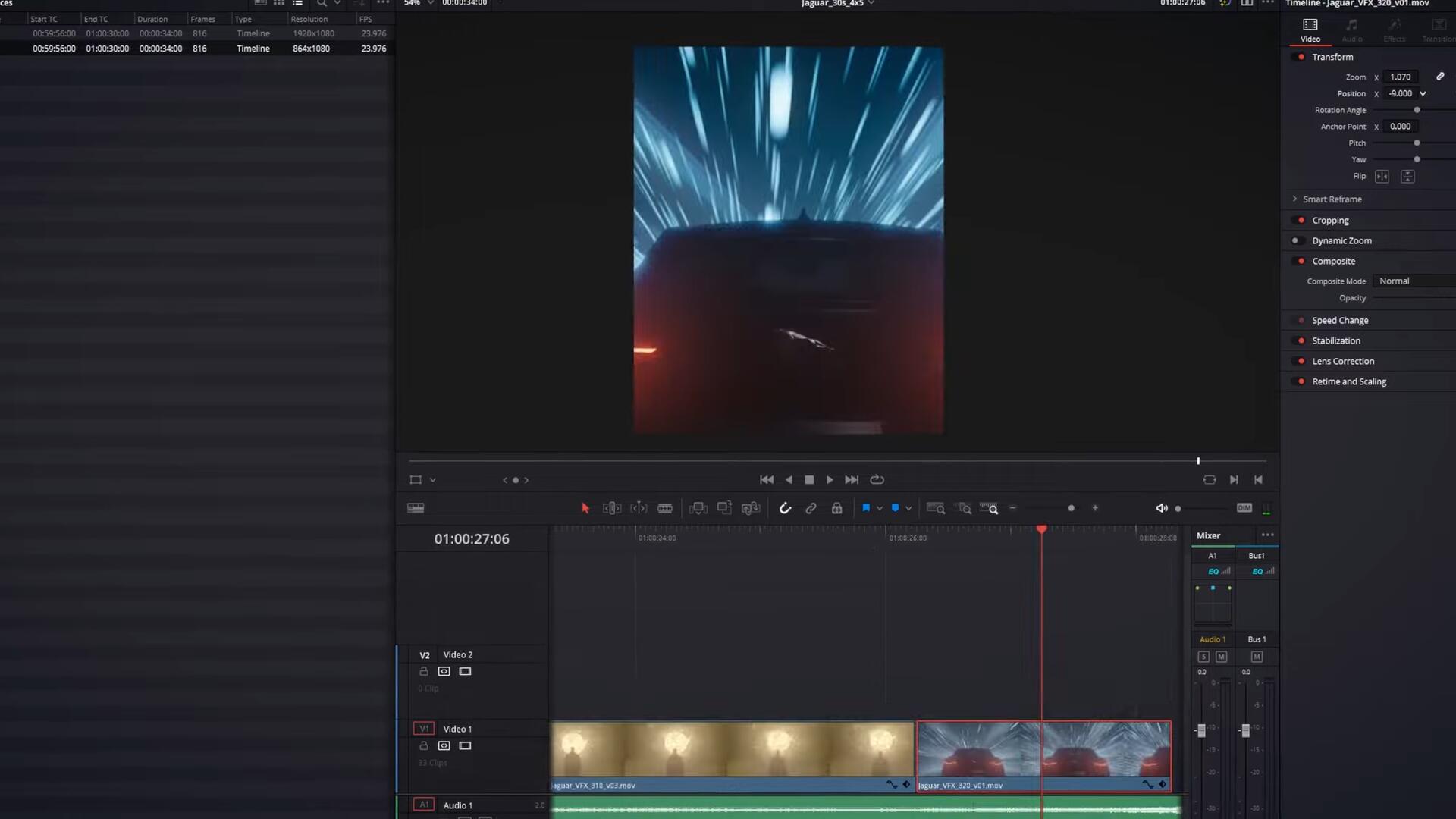Viewport: 1456px width, 819px height.
Task: Select the Trim Edit Mode tool
Action: point(611,508)
